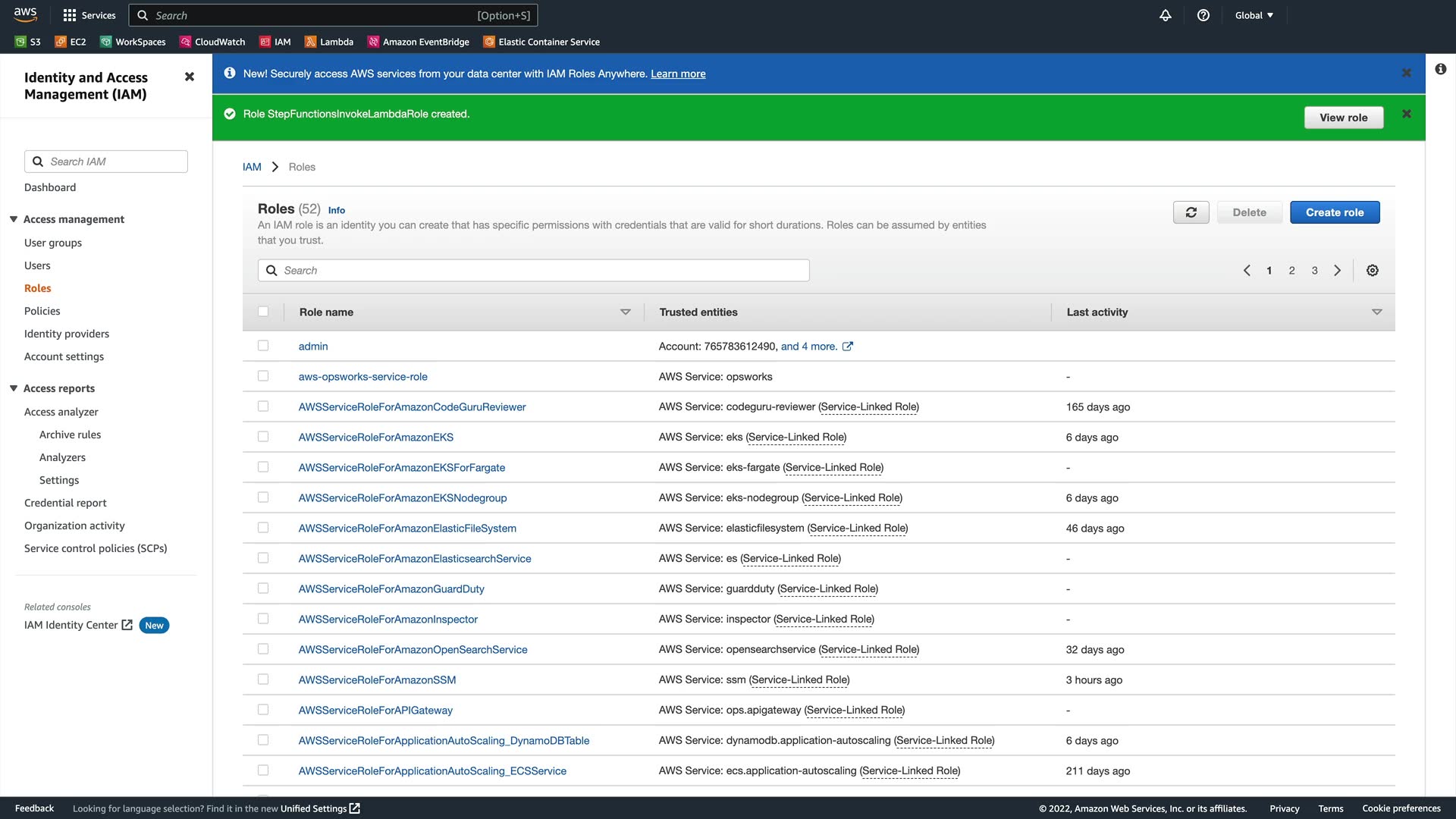Click the Create role button
This screenshot has height=819, width=1456.
click(x=1335, y=212)
